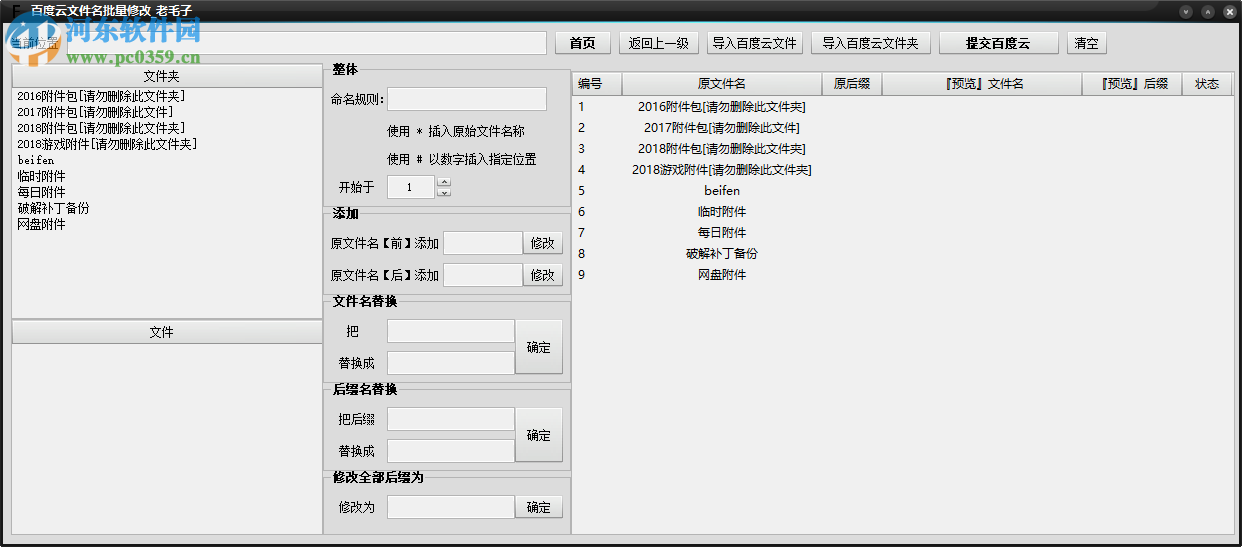
Task: Click the 把 field under 文件名替换
Action: click(451, 331)
